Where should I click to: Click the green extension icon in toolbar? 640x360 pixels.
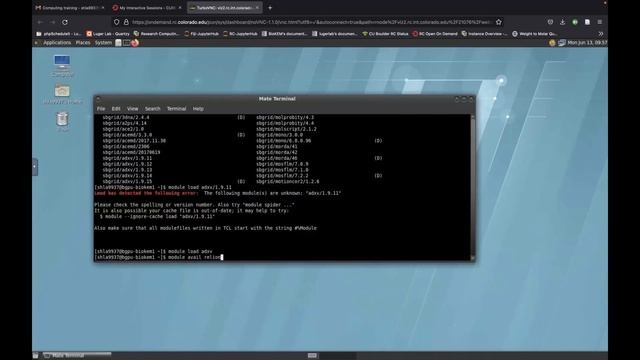(x=575, y=22)
